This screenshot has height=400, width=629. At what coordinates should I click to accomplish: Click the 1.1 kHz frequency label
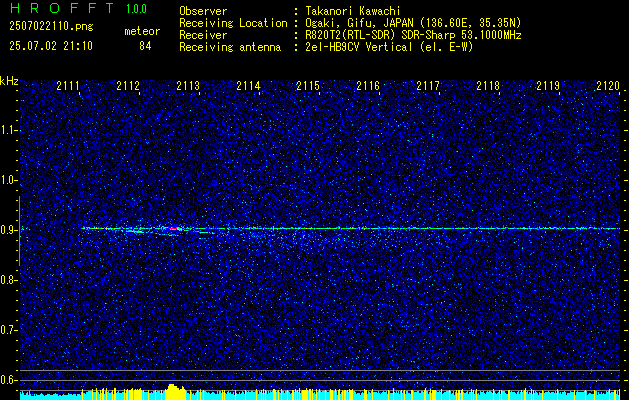coord(8,130)
